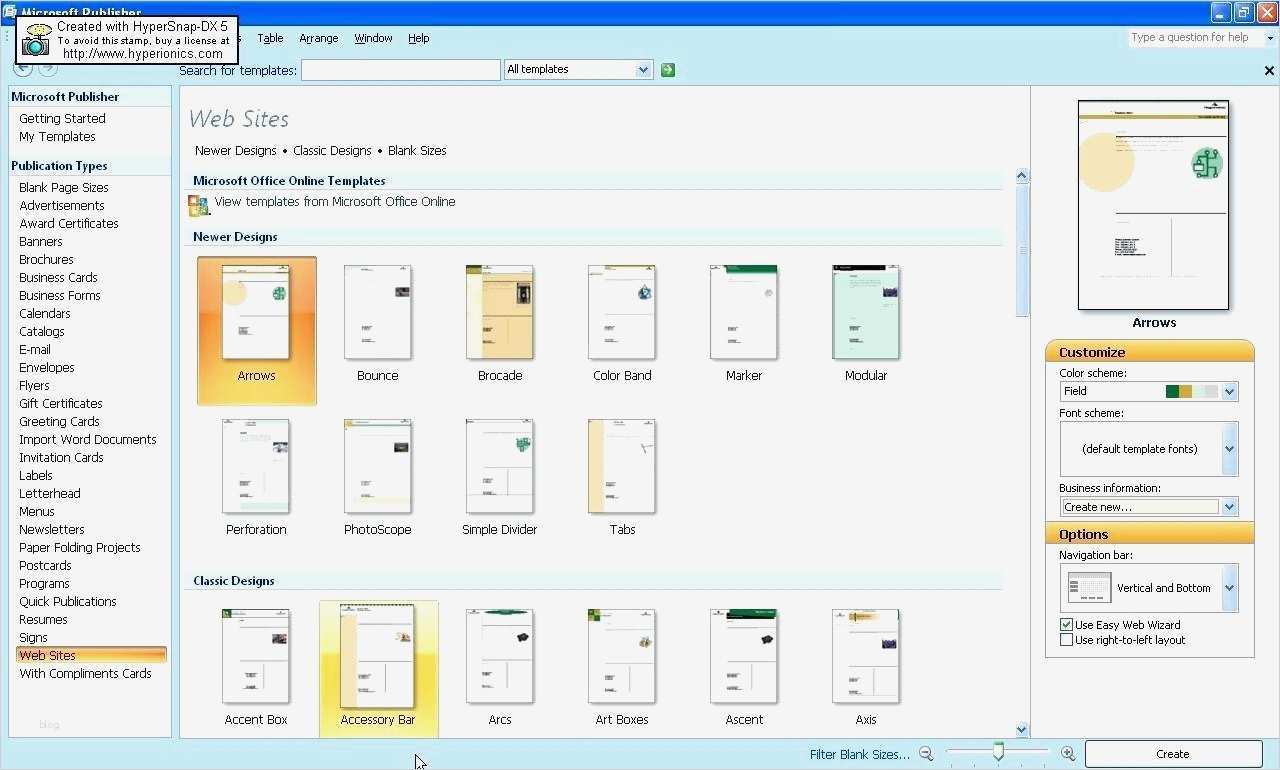Open My Templates in the sidebar

click(57, 137)
